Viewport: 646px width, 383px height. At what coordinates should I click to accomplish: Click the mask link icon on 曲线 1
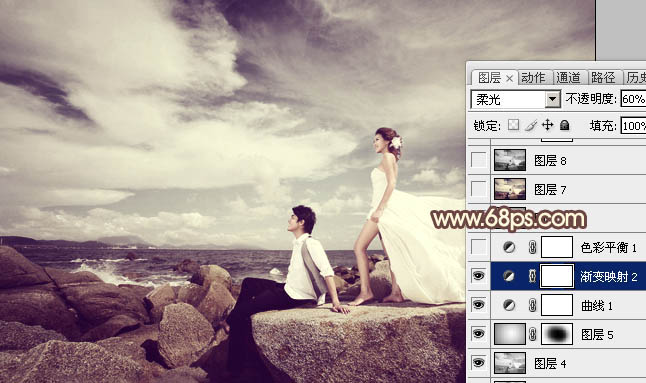click(x=532, y=305)
